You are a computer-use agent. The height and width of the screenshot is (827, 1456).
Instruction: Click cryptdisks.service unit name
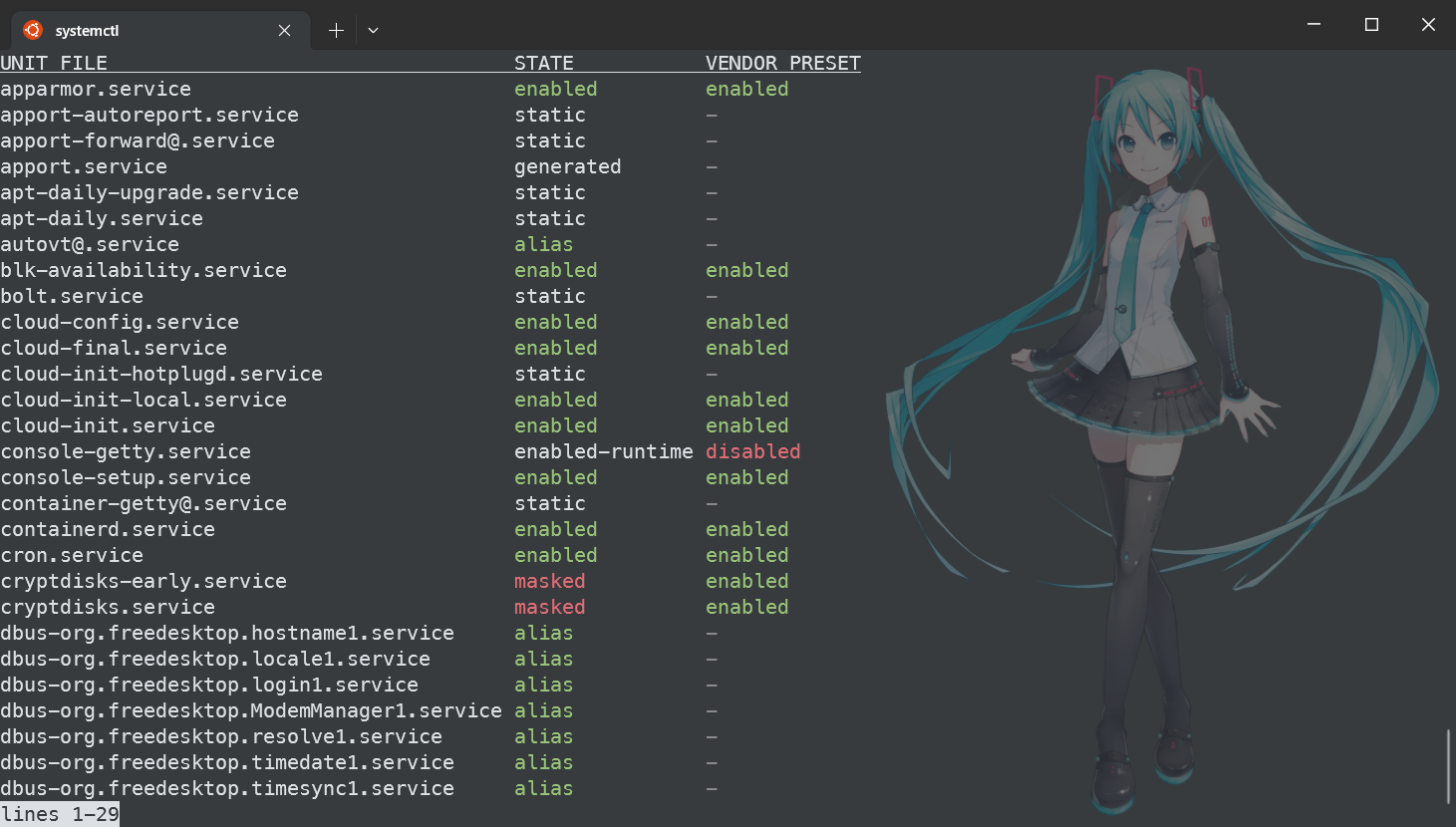pos(108,607)
